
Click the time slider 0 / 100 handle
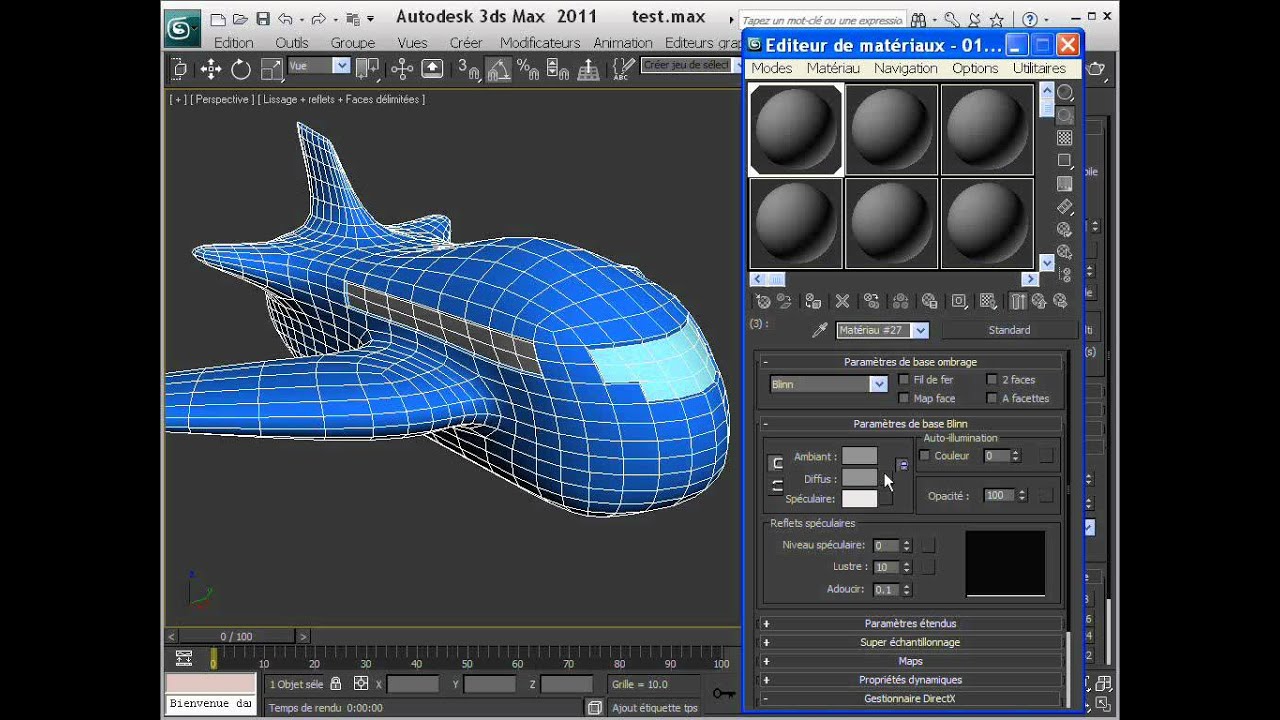tap(236, 636)
